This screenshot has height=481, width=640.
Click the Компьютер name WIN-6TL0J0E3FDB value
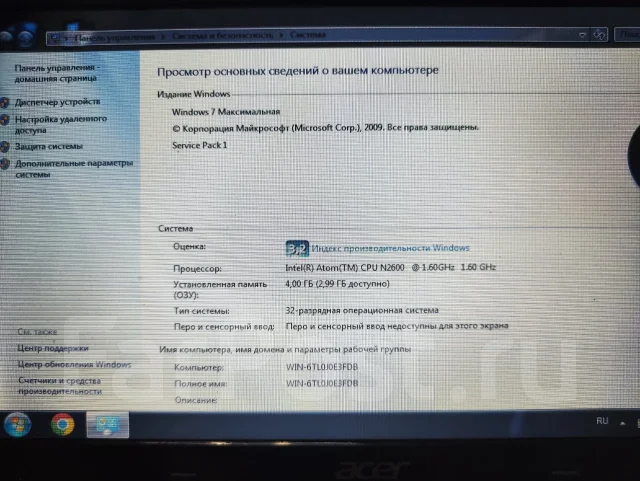(322, 367)
